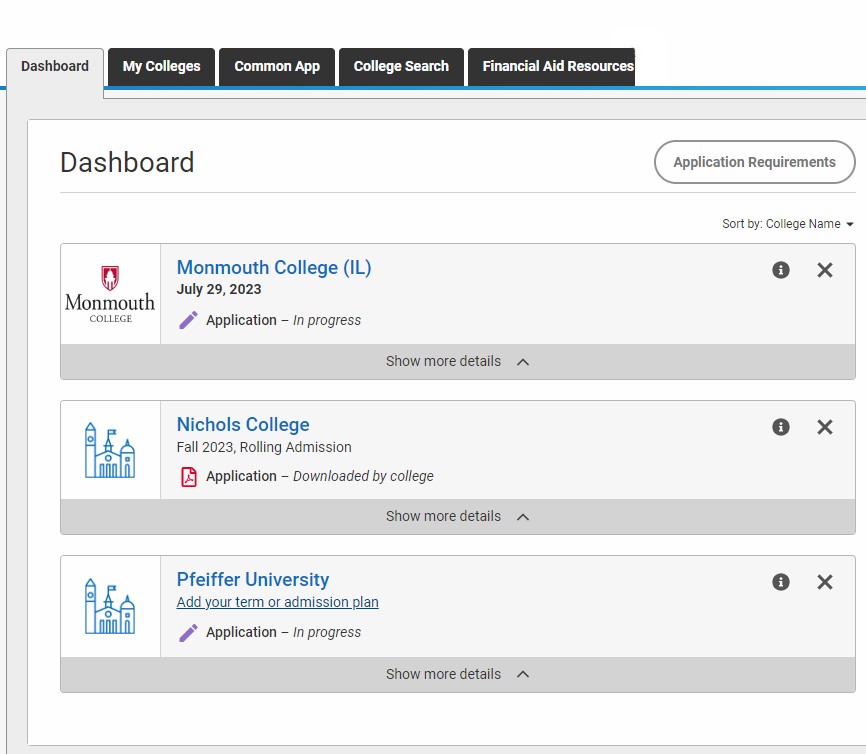Switch to the My Colleges tab

[161, 67]
